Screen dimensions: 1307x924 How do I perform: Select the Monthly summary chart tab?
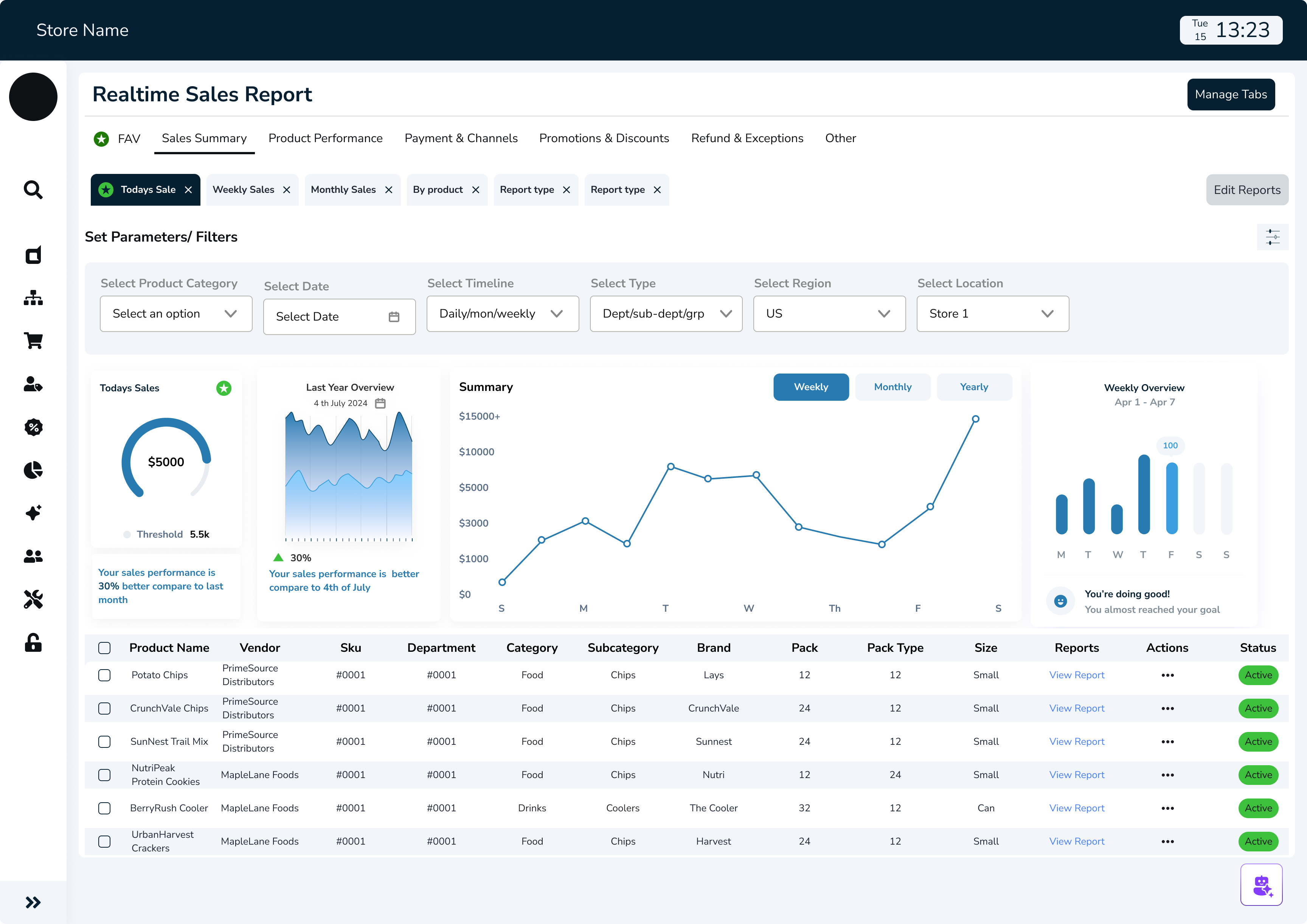(x=892, y=387)
